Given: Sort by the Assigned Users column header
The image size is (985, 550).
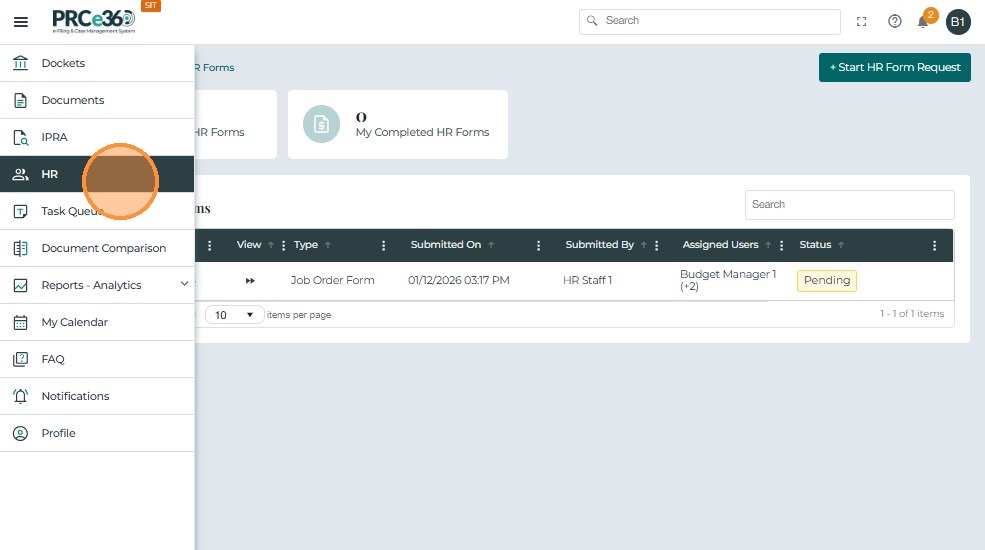Looking at the screenshot, I should pyautogui.click(x=721, y=245).
